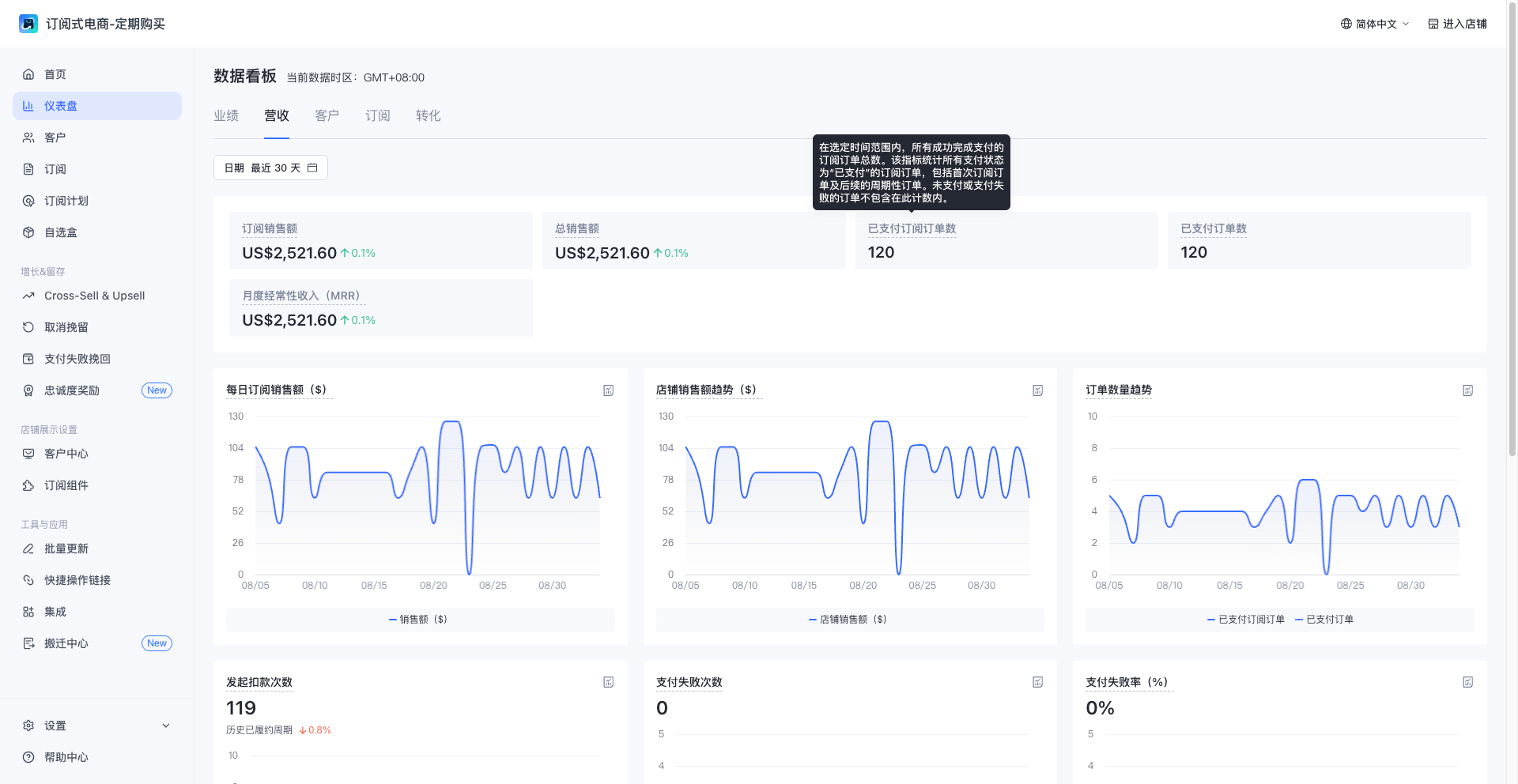This screenshot has height=784, width=1518.
Task: Open 自选盒 page
Action: 97,232
